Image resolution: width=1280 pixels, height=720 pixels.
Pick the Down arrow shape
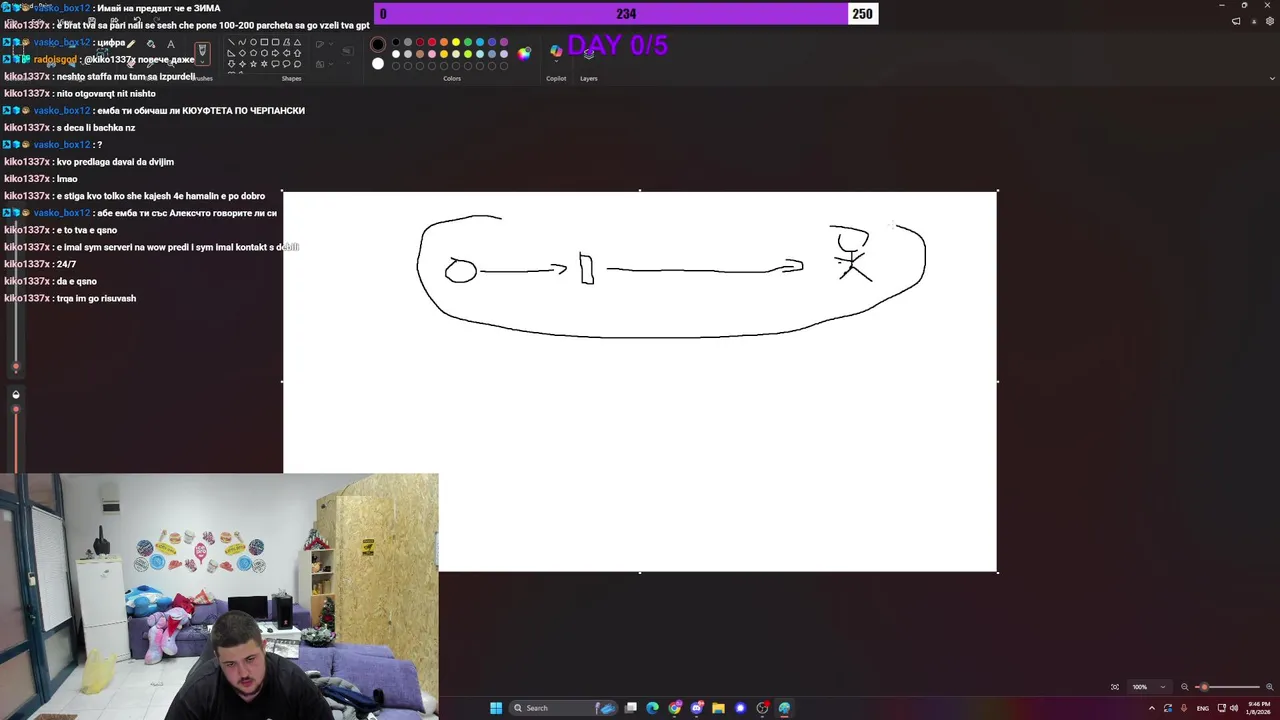tap(231, 64)
